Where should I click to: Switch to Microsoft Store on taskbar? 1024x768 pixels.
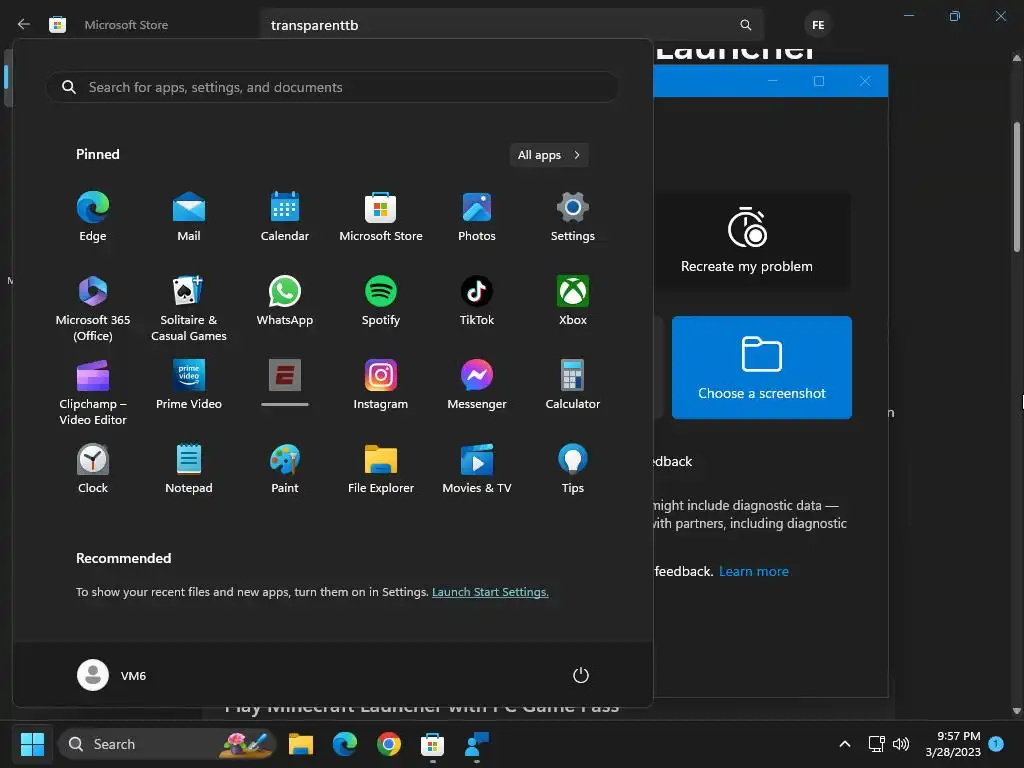tap(432, 744)
